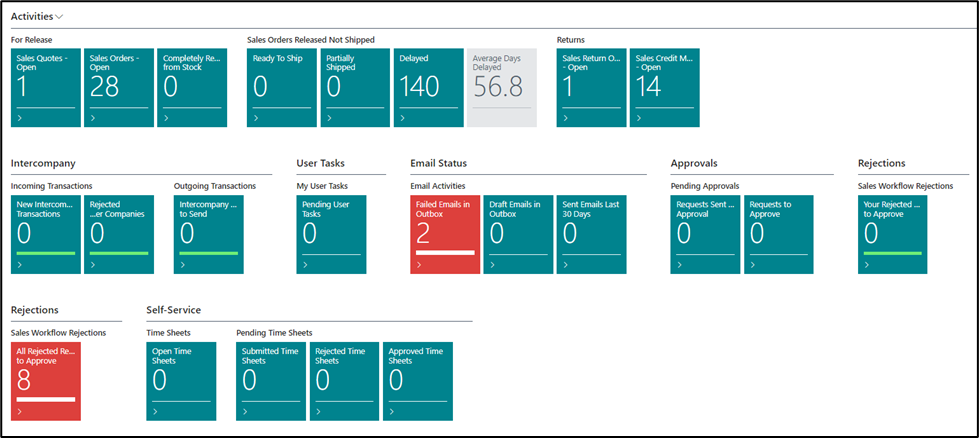Open the red All Rejected Requests to Approve tile
Viewport: 979px width, 438px height.
click(x=46, y=381)
